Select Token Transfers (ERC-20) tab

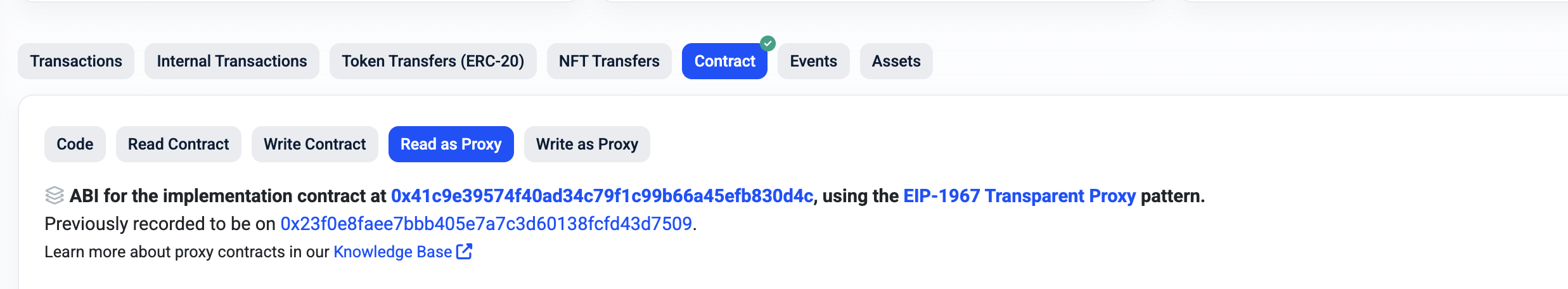click(433, 61)
